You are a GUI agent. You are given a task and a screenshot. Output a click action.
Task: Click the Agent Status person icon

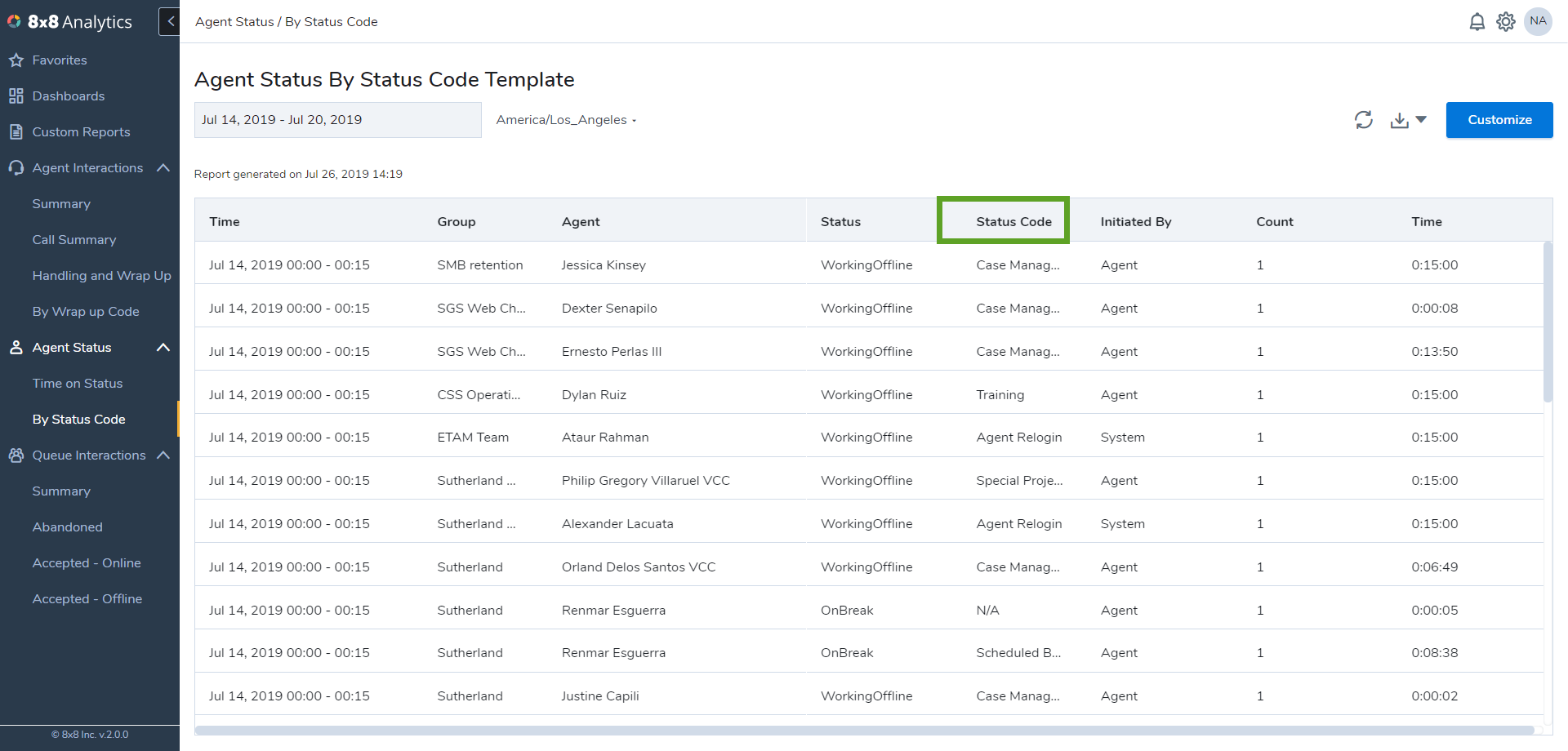pos(16,347)
